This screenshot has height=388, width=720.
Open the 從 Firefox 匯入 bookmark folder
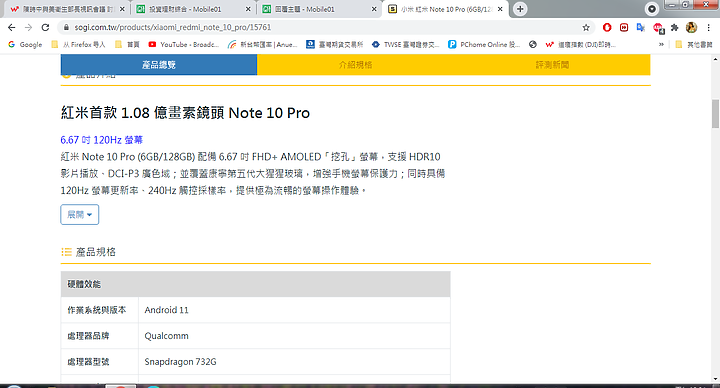[x=79, y=45]
